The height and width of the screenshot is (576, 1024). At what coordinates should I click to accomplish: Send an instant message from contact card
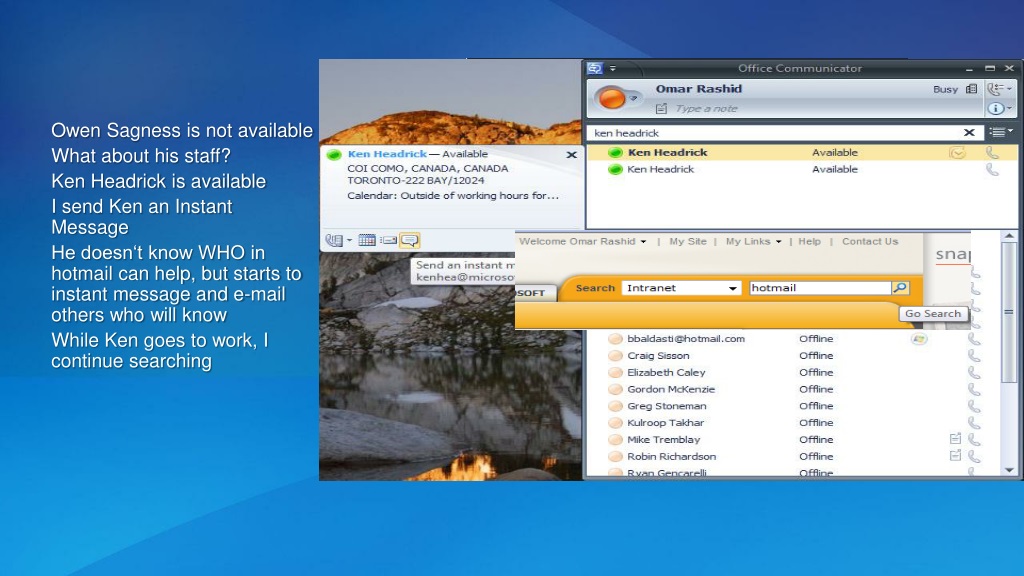click(x=409, y=240)
